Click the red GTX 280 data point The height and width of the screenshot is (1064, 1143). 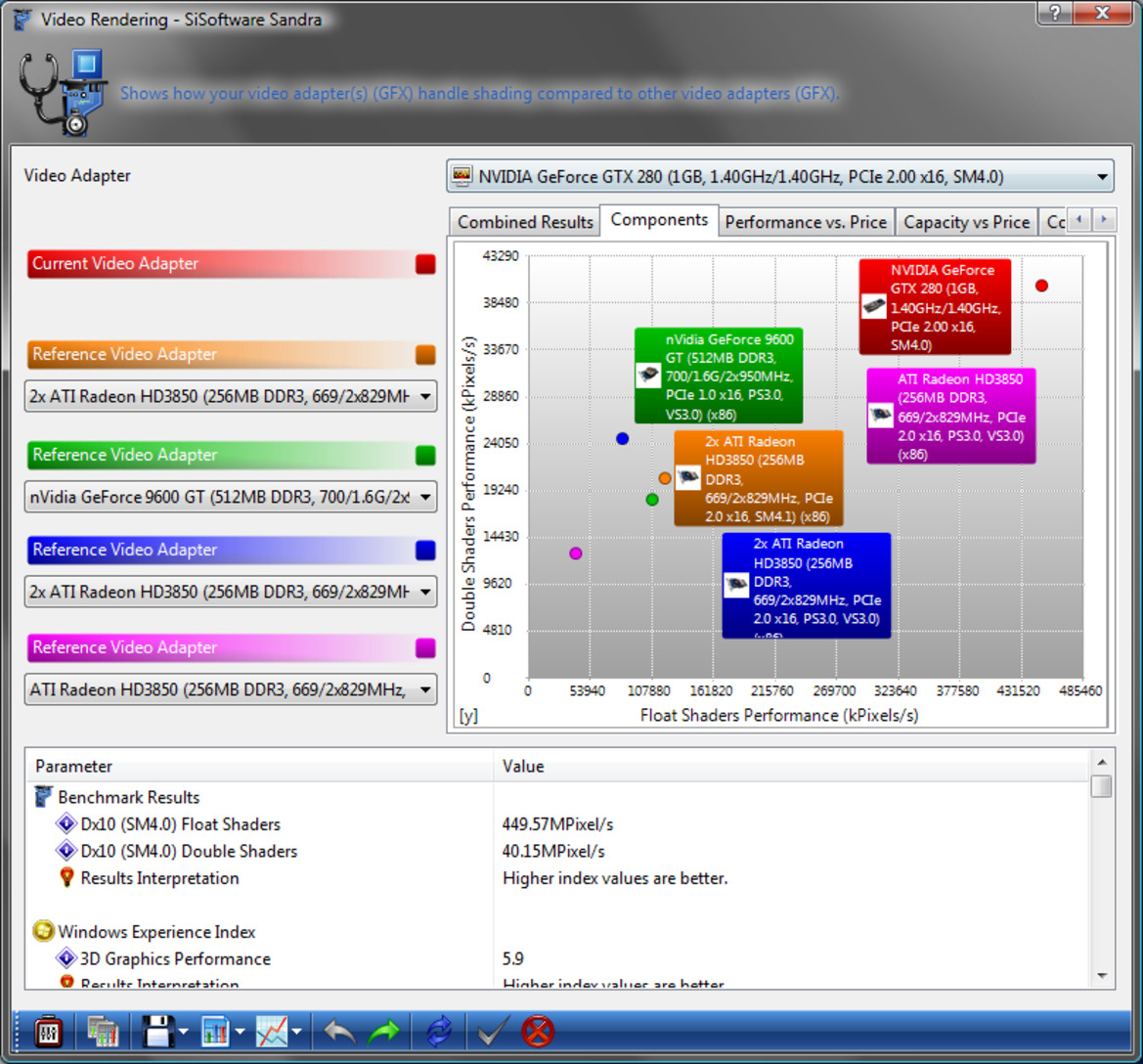click(x=1041, y=286)
